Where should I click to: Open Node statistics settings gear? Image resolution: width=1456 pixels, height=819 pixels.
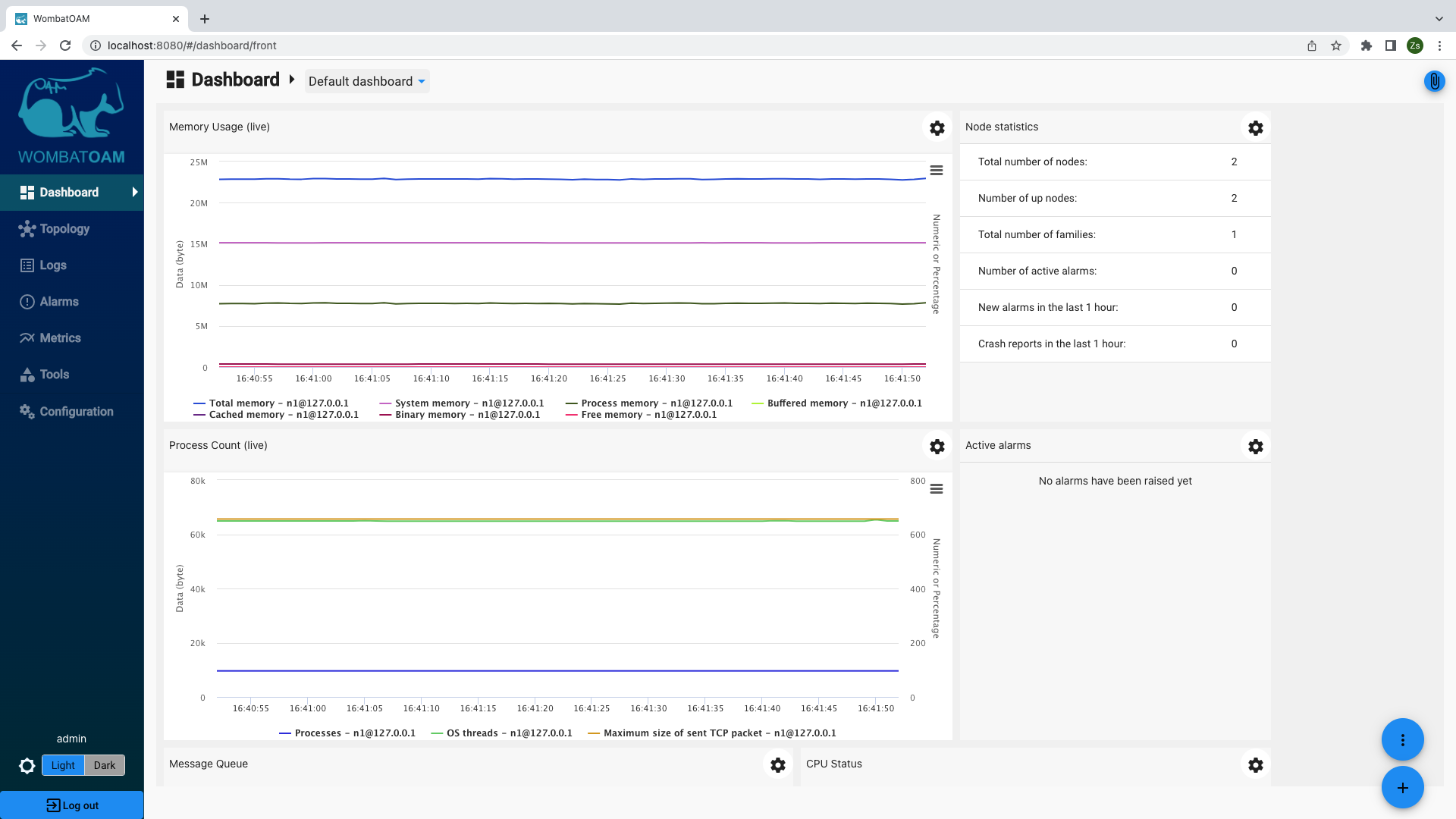1256,128
